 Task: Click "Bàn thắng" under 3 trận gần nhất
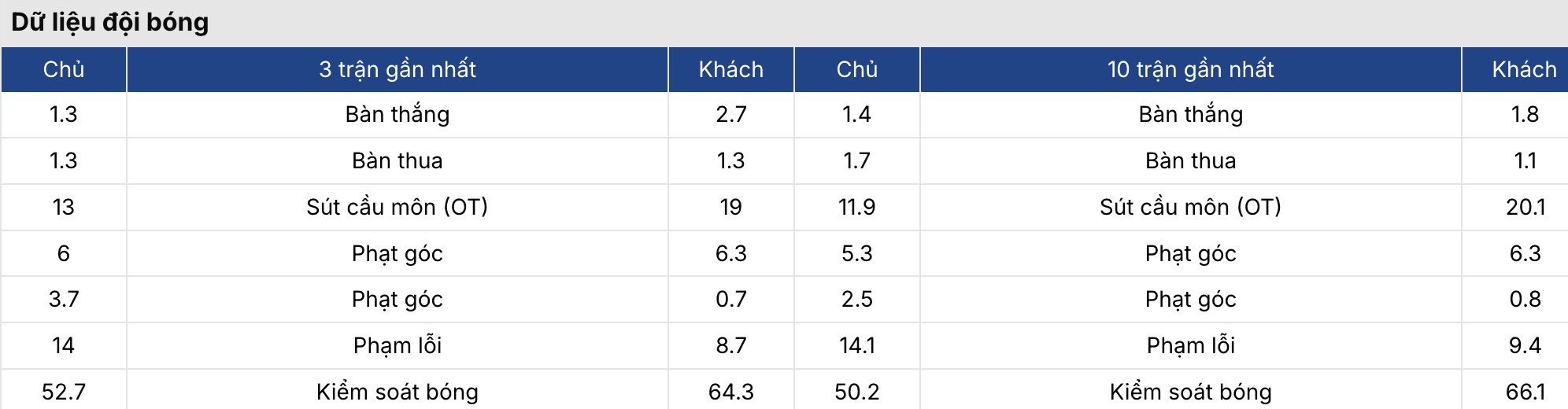(398, 115)
